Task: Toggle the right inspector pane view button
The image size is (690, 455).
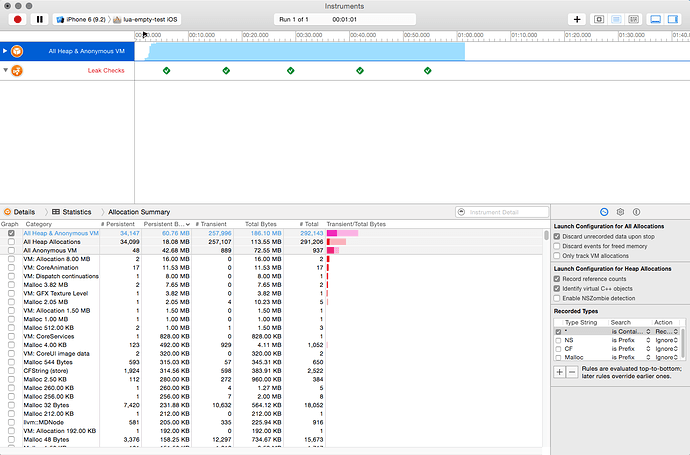Action: tap(672, 19)
